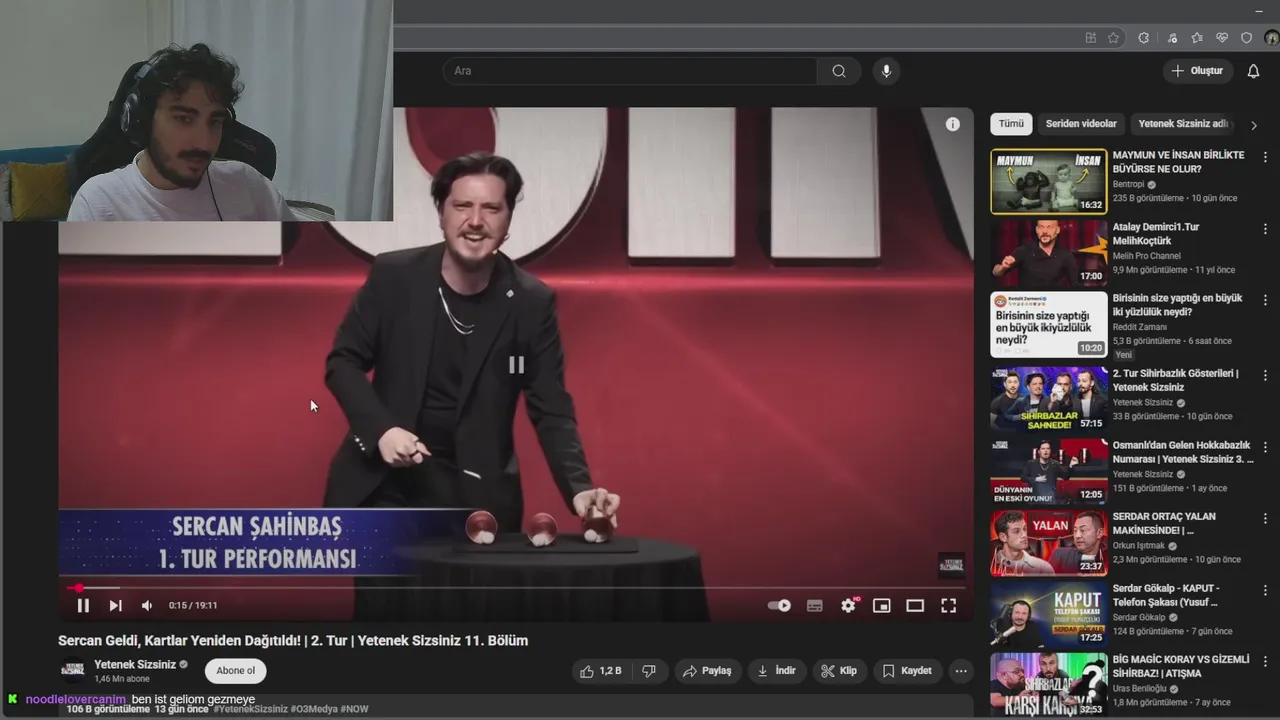1280x720 pixels.
Task: Open options menu for SERDAR ORTAÇ video
Action: coord(1265,518)
